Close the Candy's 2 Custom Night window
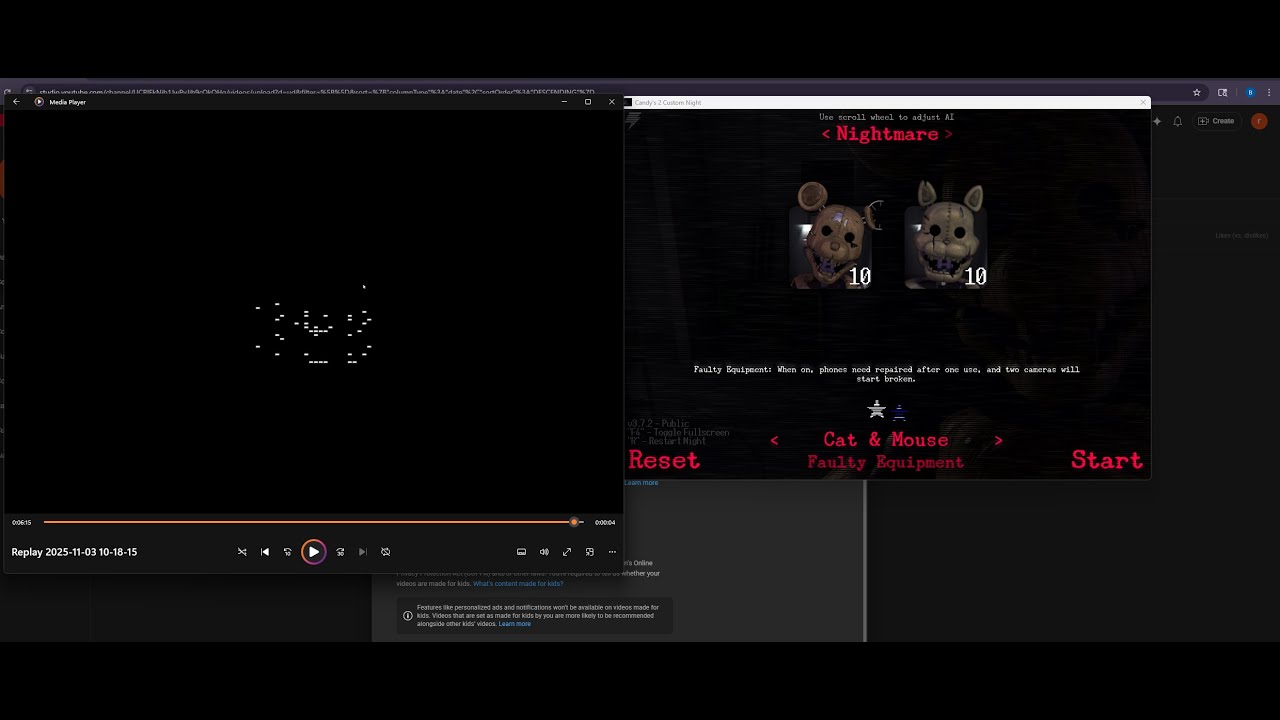1280x720 pixels. click(x=1143, y=102)
